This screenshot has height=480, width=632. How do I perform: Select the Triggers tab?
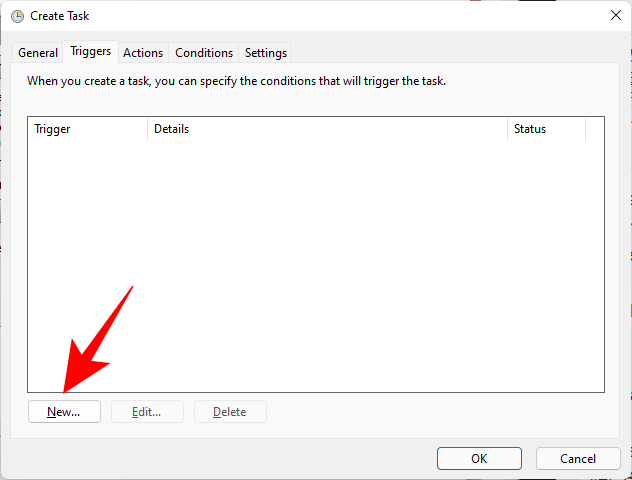click(90, 52)
